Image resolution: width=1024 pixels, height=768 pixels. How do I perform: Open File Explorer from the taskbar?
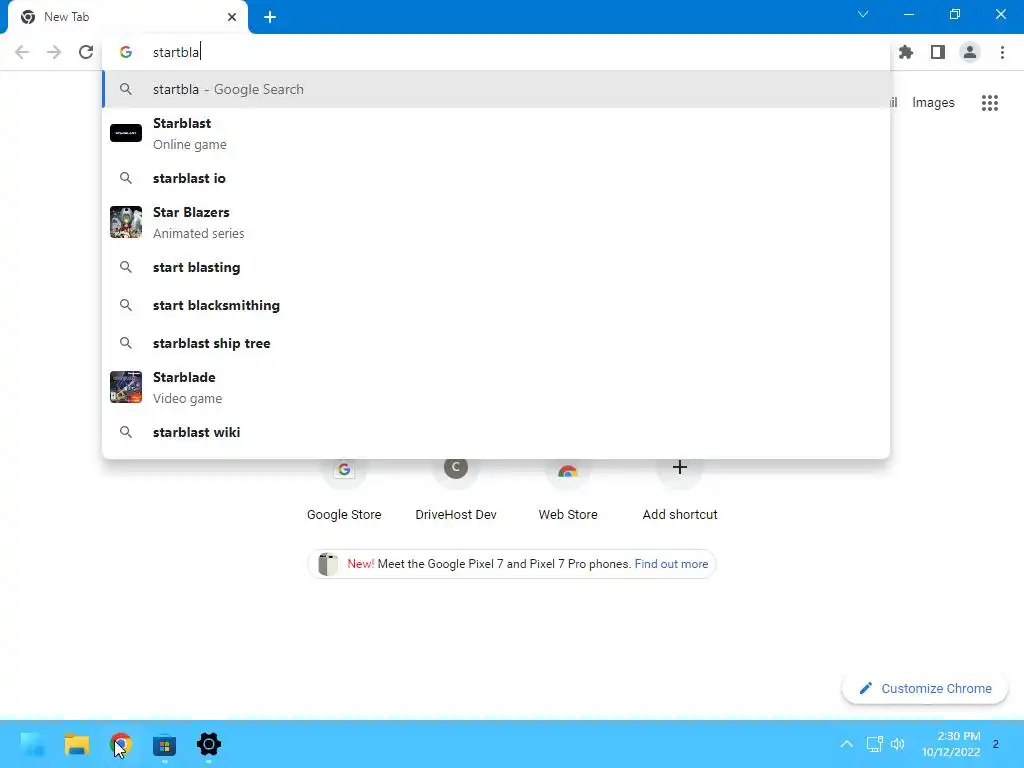coord(77,744)
